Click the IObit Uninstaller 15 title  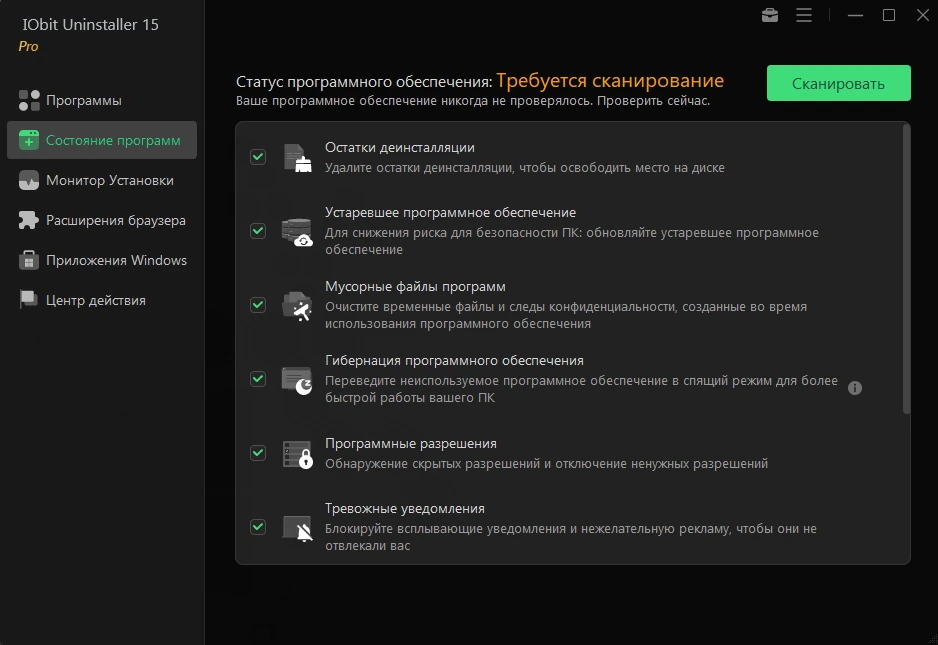point(90,25)
